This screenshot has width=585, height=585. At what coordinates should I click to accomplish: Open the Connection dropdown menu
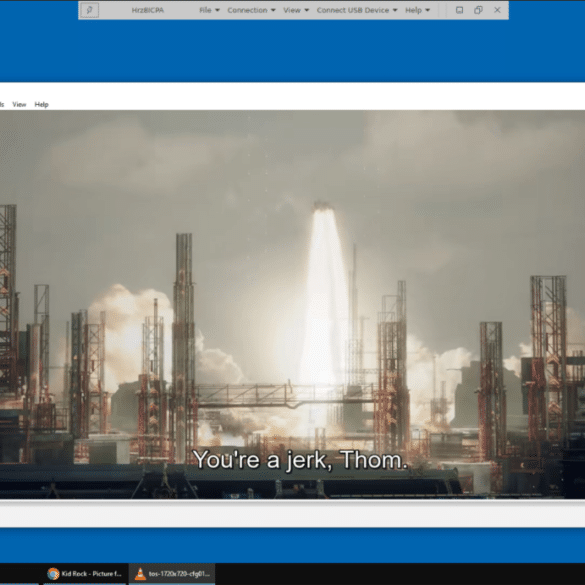pos(251,10)
